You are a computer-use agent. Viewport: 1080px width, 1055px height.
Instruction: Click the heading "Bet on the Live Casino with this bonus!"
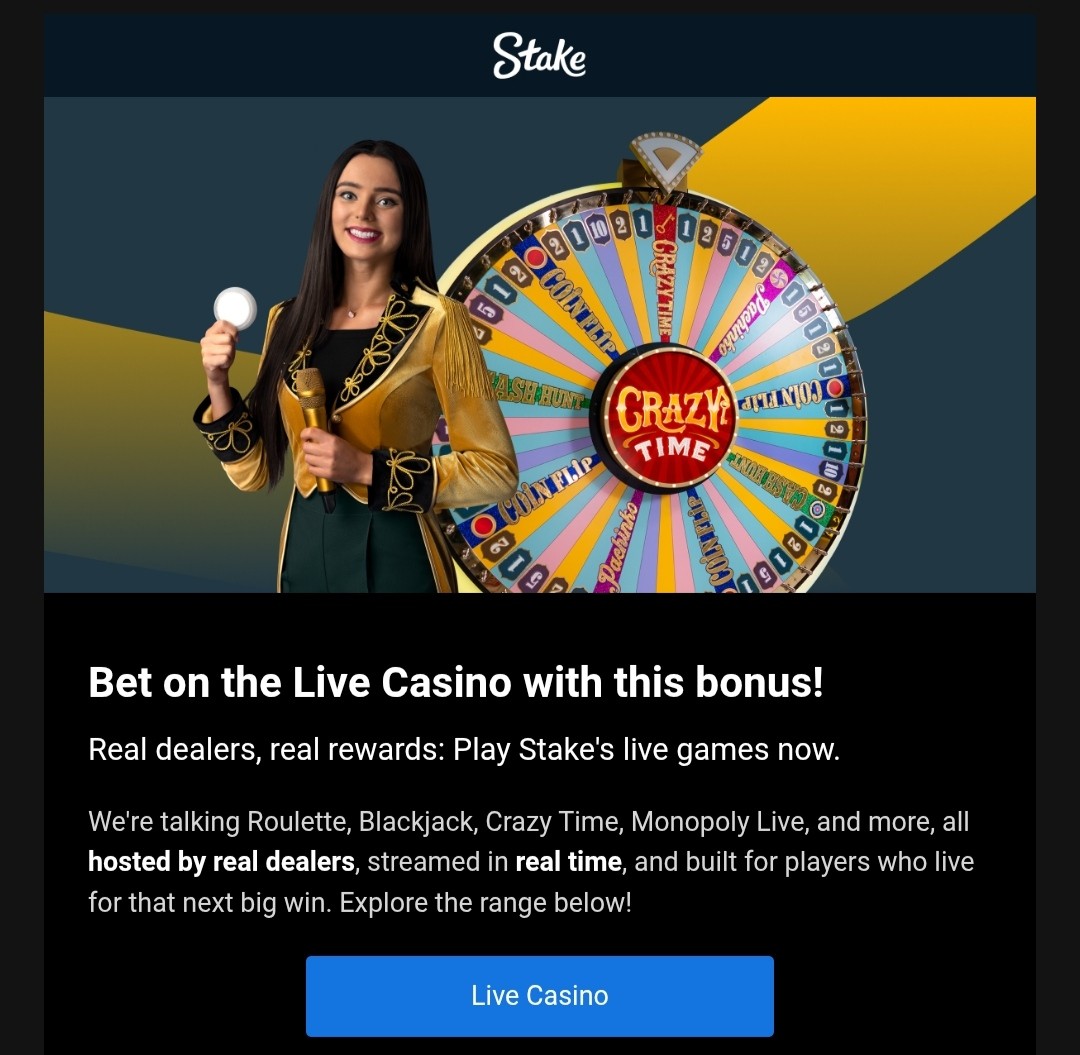coord(456,682)
